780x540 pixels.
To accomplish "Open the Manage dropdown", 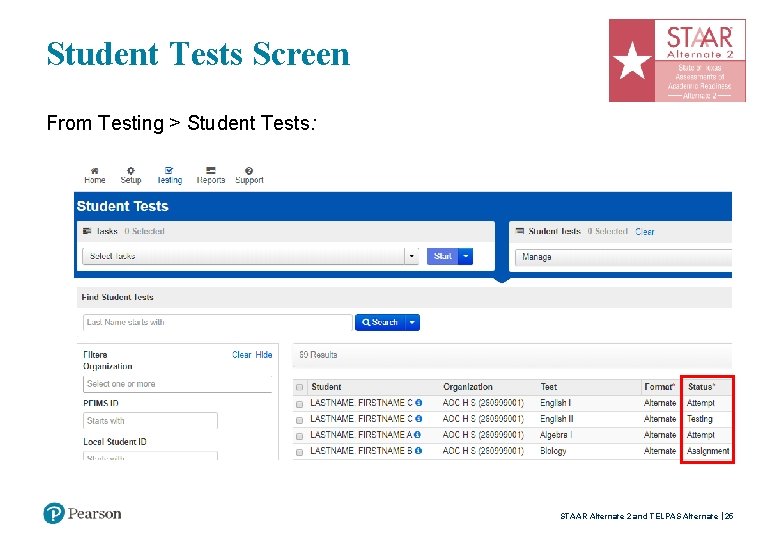I will tap(623, 257).
